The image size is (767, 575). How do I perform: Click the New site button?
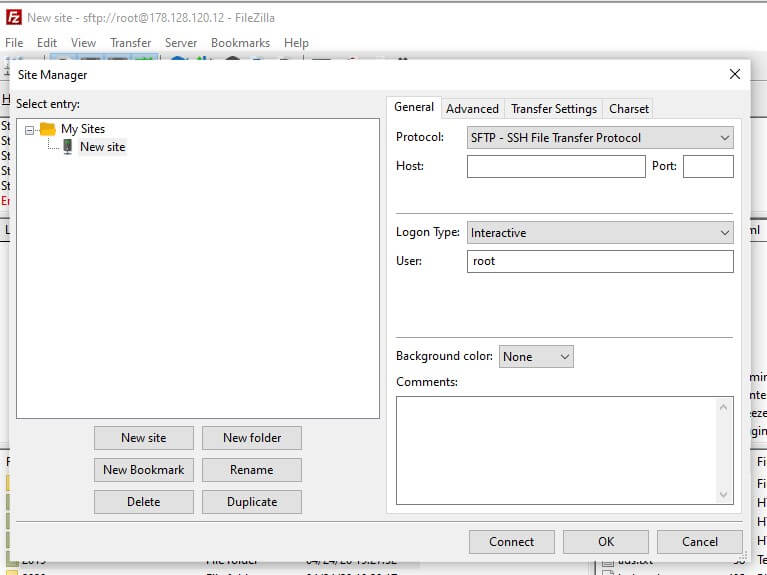[x=144, y=438]
